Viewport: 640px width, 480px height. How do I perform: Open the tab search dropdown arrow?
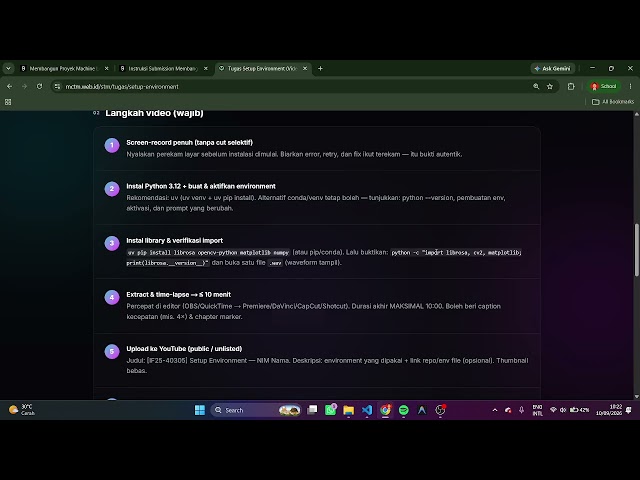point(8,69)
